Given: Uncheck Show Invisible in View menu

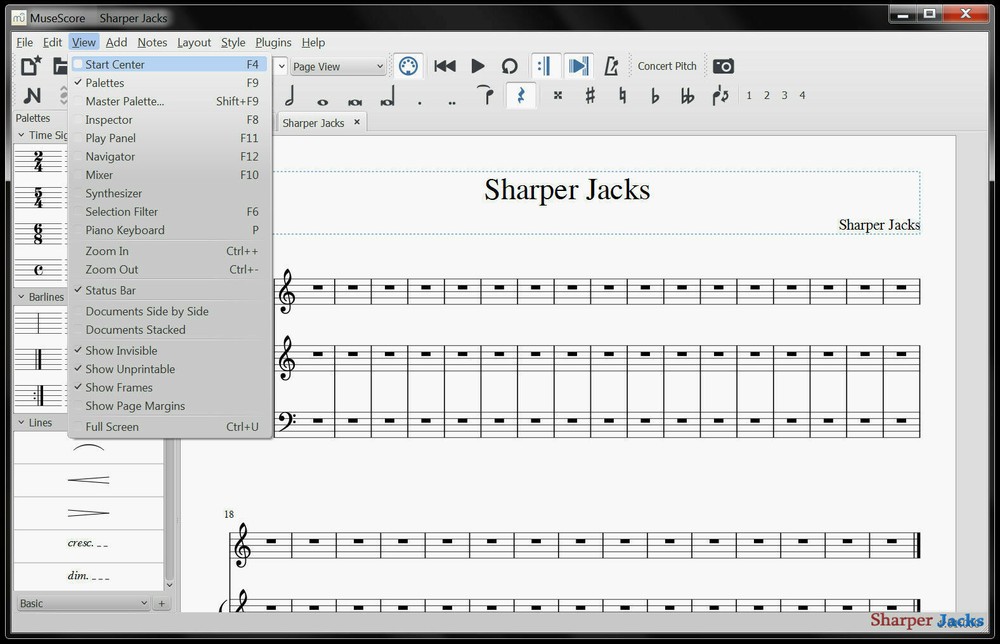Looking at the screenshot, I should (120, 350).
